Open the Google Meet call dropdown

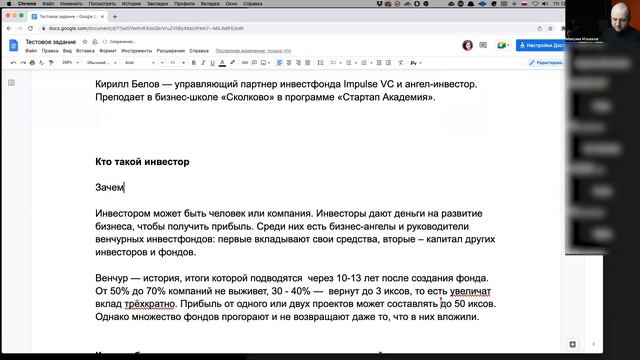pos(503,45)
